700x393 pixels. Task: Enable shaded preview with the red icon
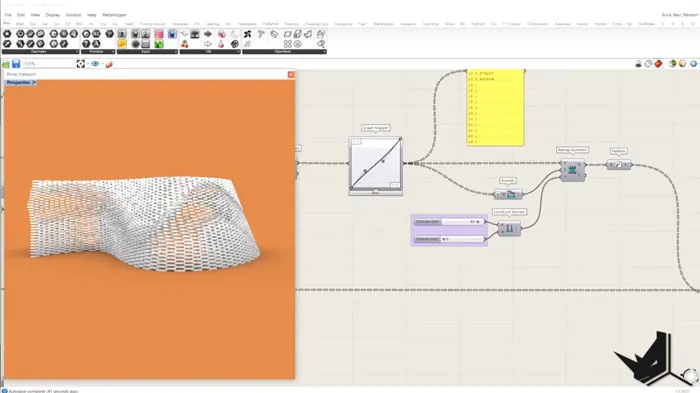pyautogui.click(x=658, y=64)
